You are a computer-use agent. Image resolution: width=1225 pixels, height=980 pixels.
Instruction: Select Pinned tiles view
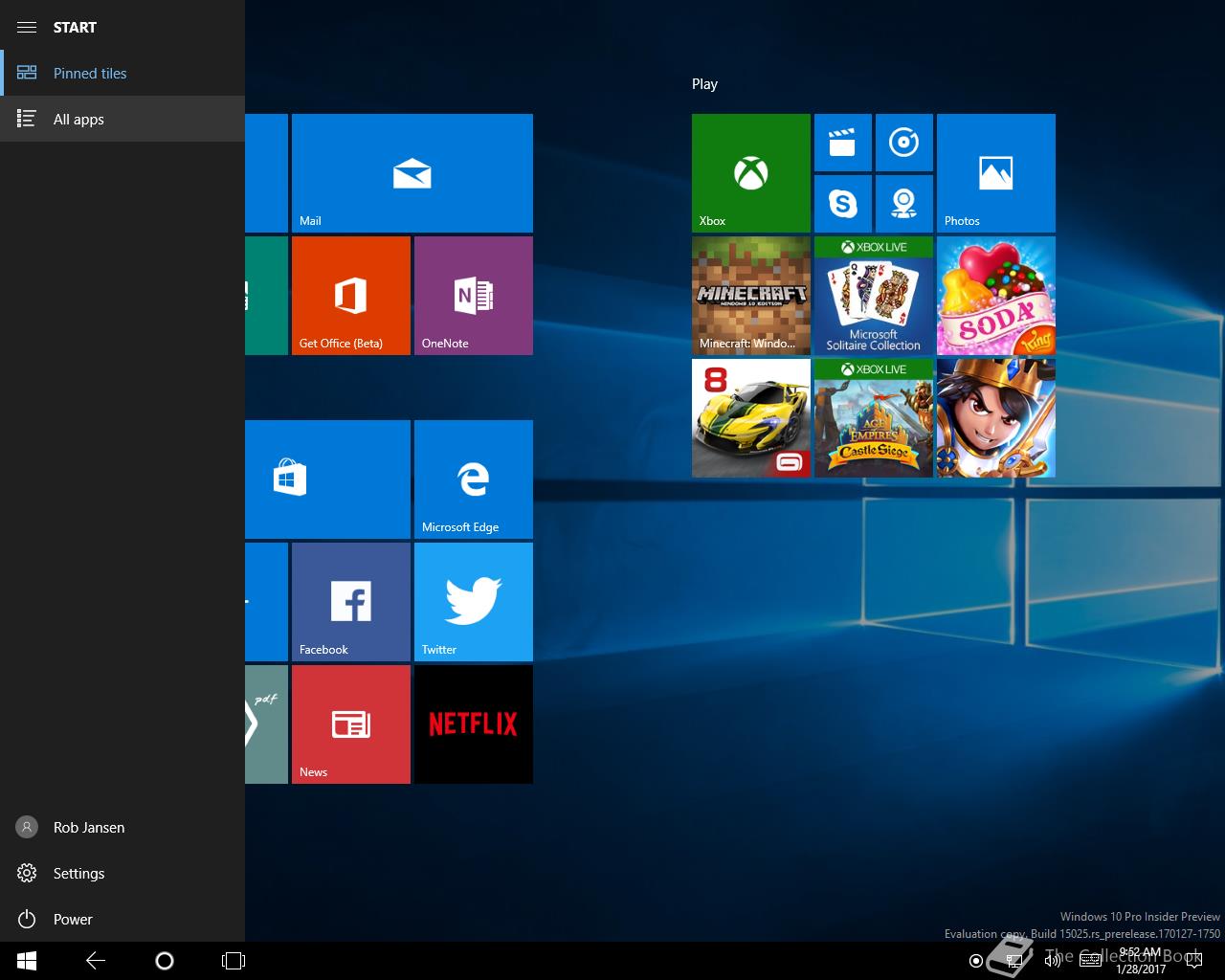coord(90,73)
